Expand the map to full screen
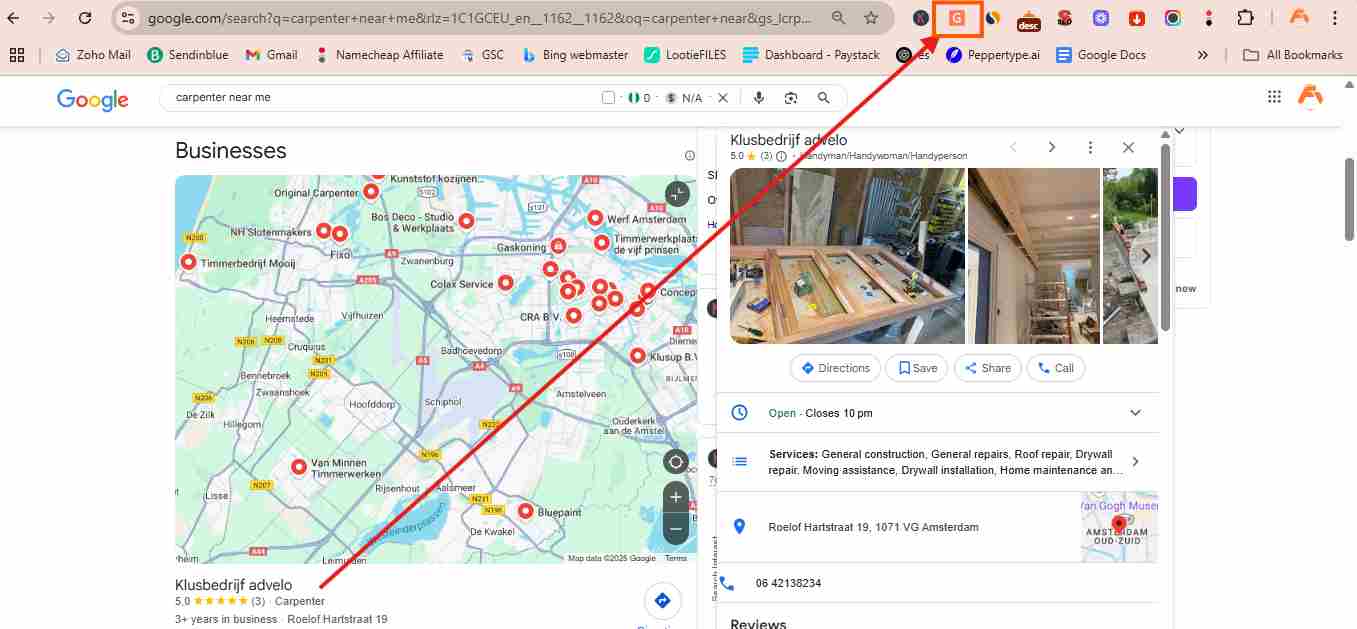The image size is (1357, 629). pyautogui.click(x=677, y=194)
